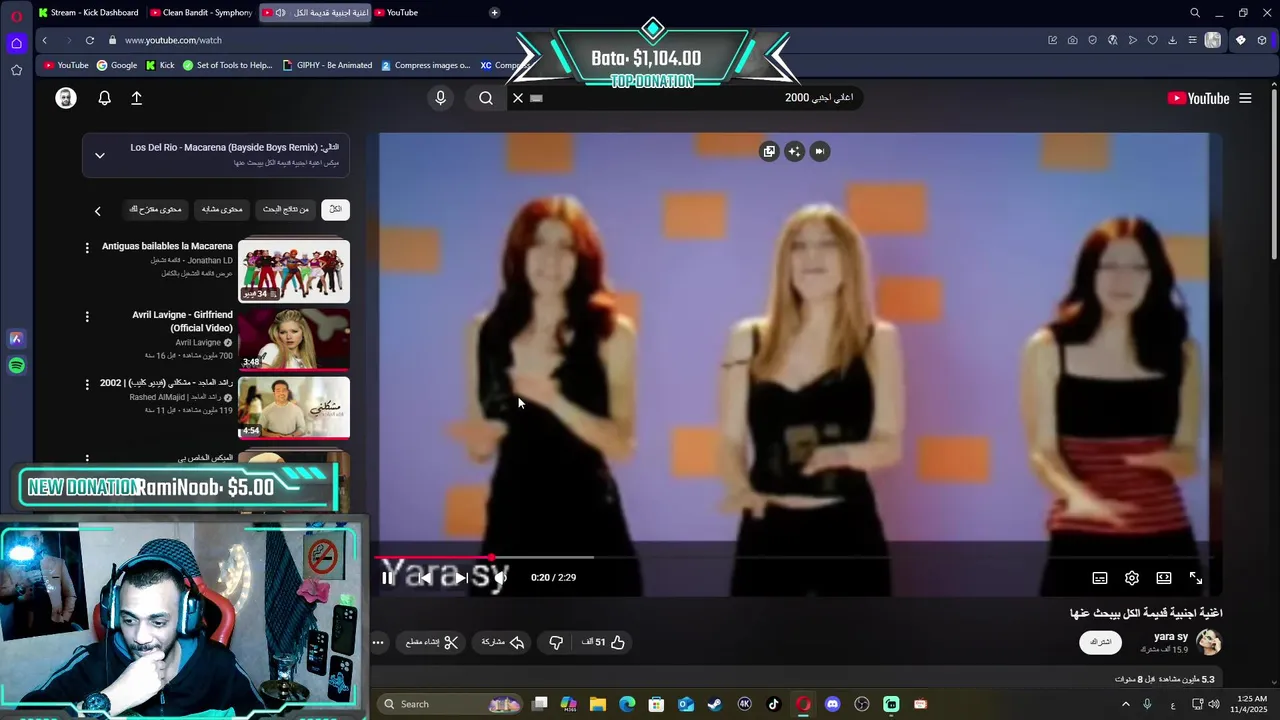Open Rashed AlMajid video thumbnail
1280x720 pixels.
[x=294, y=408]
